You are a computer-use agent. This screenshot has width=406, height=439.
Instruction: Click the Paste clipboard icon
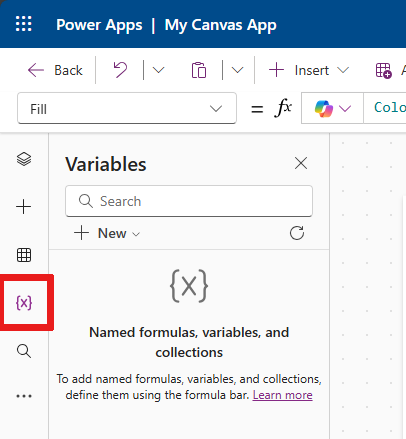[199, 70]
